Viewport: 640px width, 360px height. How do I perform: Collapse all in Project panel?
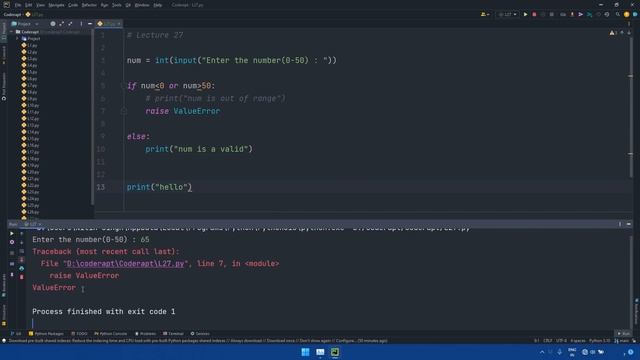70,24
